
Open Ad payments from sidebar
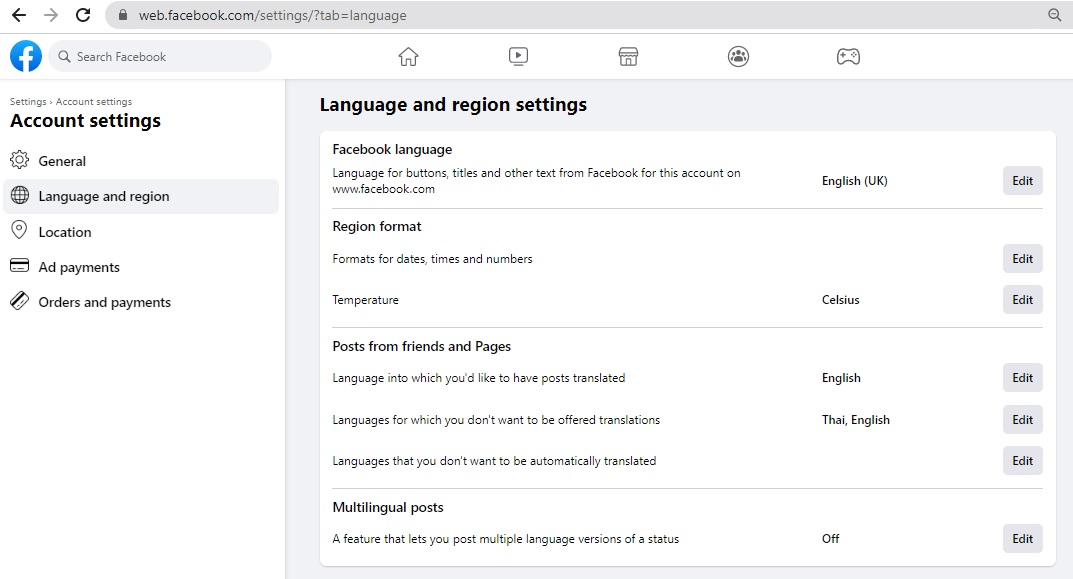point(79,267)
